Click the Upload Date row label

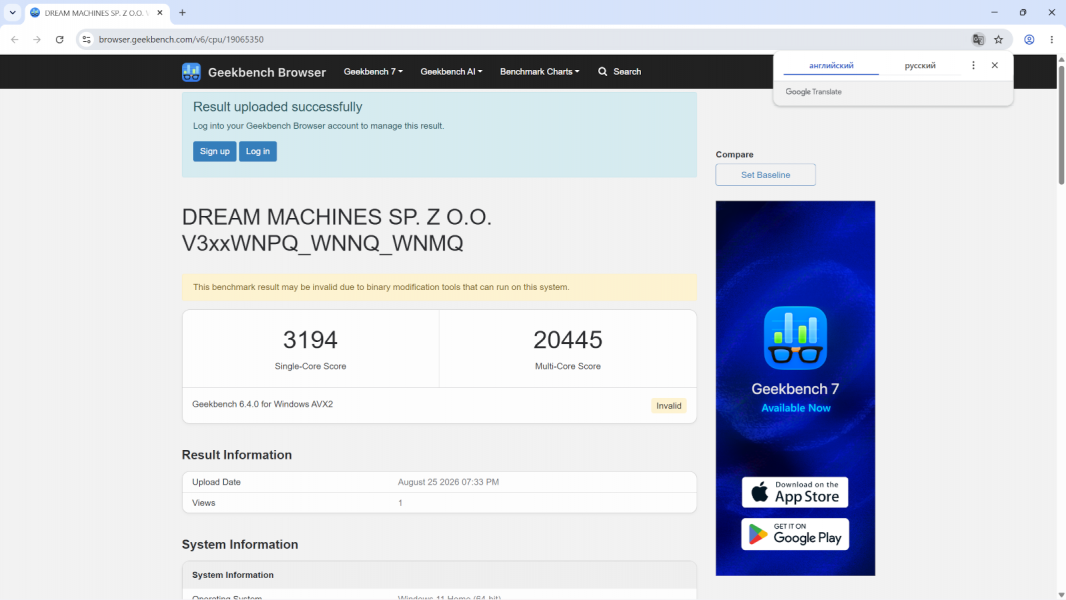point(216,482)
